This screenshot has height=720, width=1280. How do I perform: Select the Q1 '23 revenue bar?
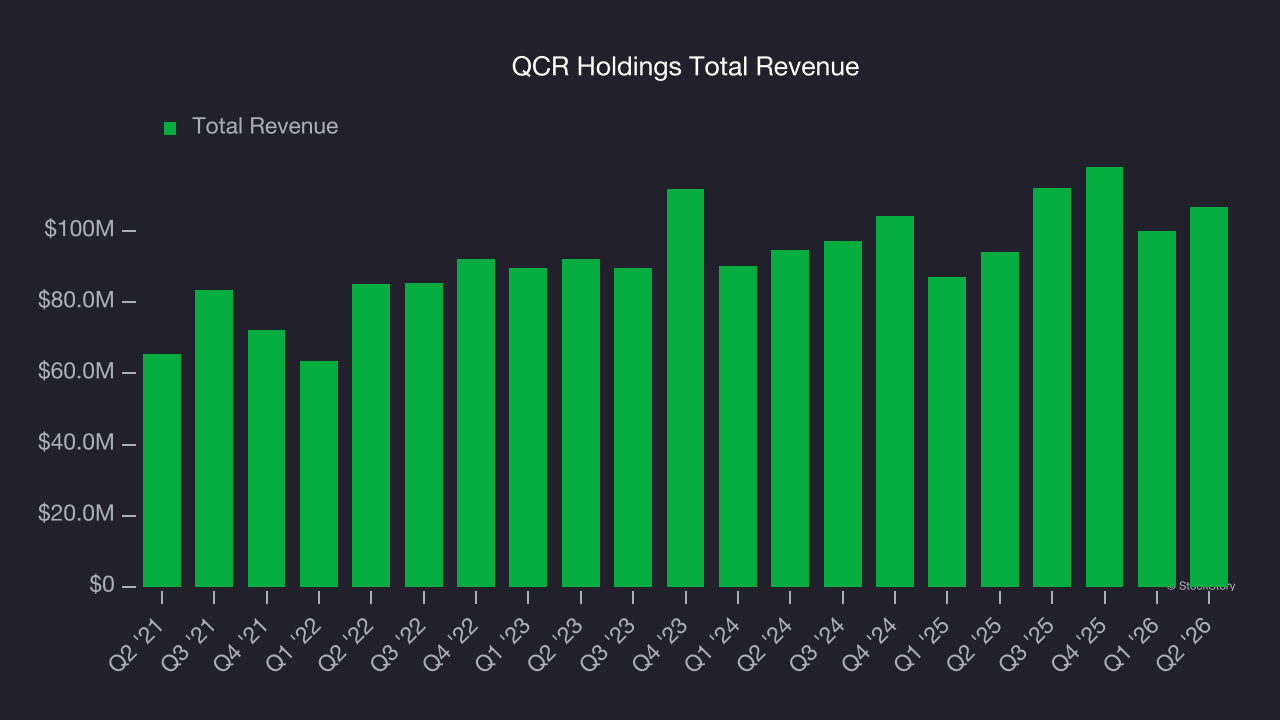(x=528, y=427)
